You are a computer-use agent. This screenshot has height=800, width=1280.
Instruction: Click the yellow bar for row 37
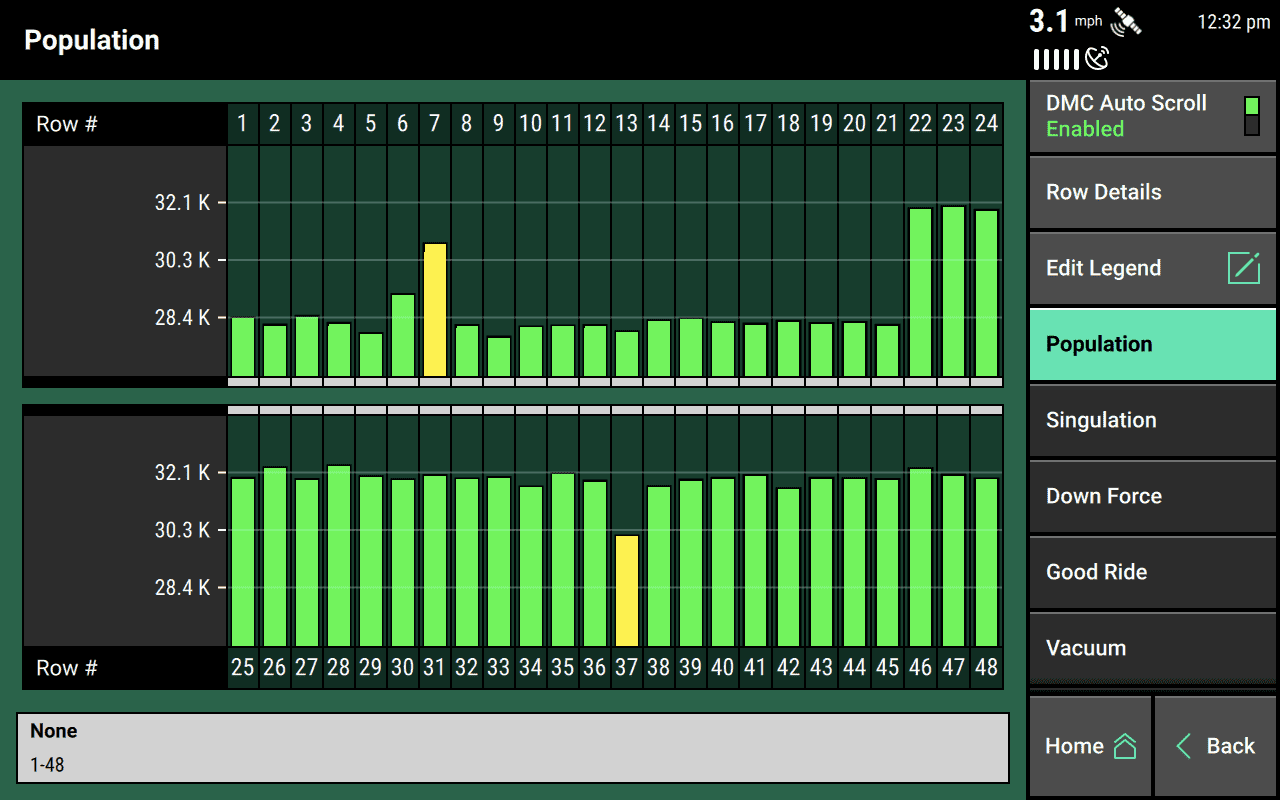point(627,590)
